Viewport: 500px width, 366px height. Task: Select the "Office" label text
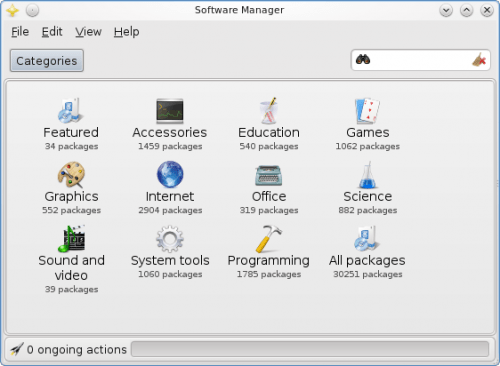(x=269, y=196)
